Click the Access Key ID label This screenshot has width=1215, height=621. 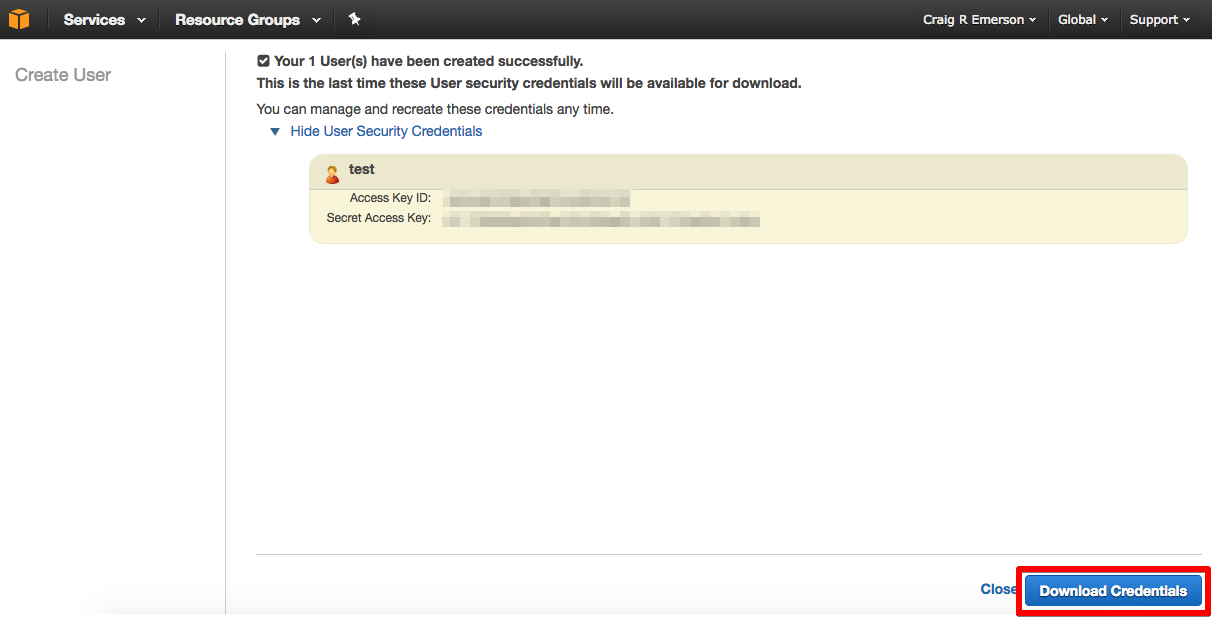[x=390, y=198]
